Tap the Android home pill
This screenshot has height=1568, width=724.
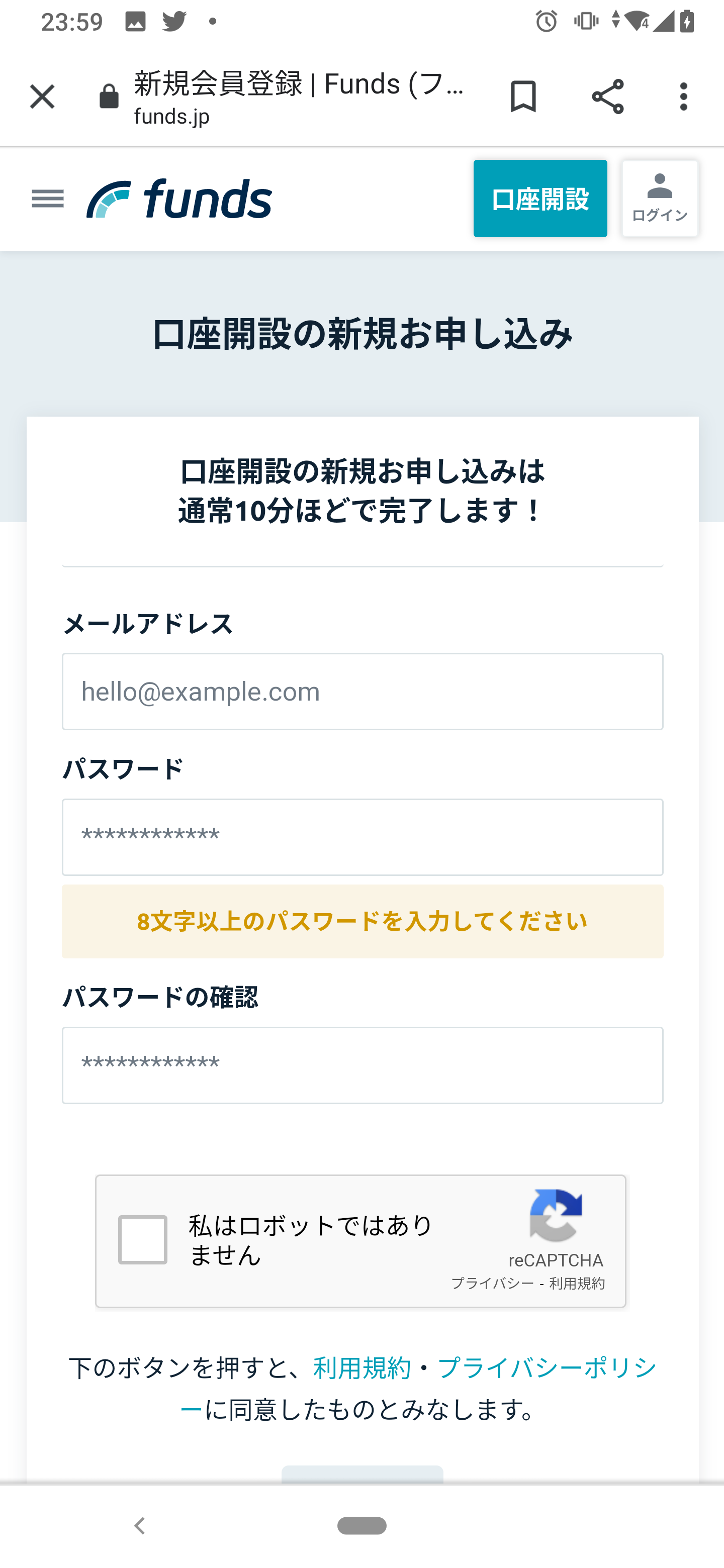coord(361,1526)
